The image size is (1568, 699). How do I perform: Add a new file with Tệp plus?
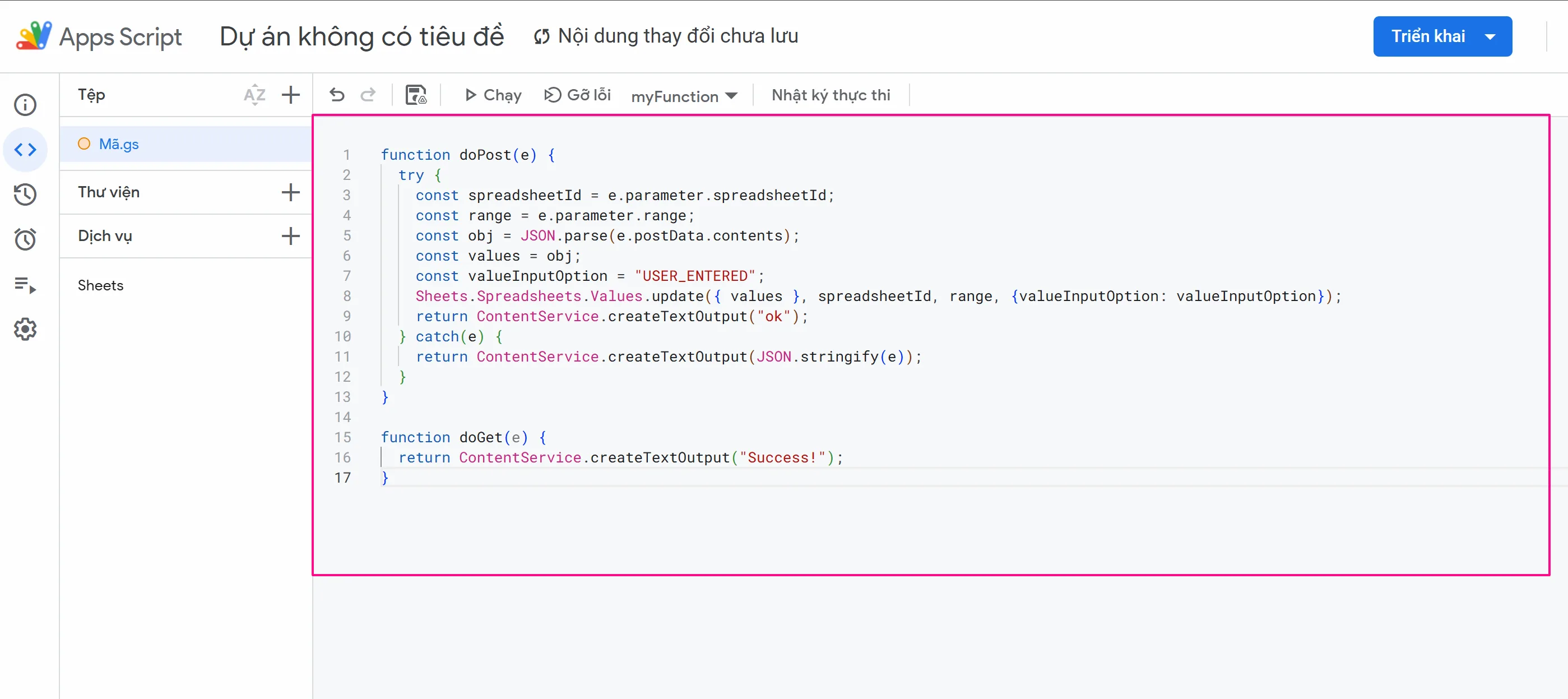(291, 95)
